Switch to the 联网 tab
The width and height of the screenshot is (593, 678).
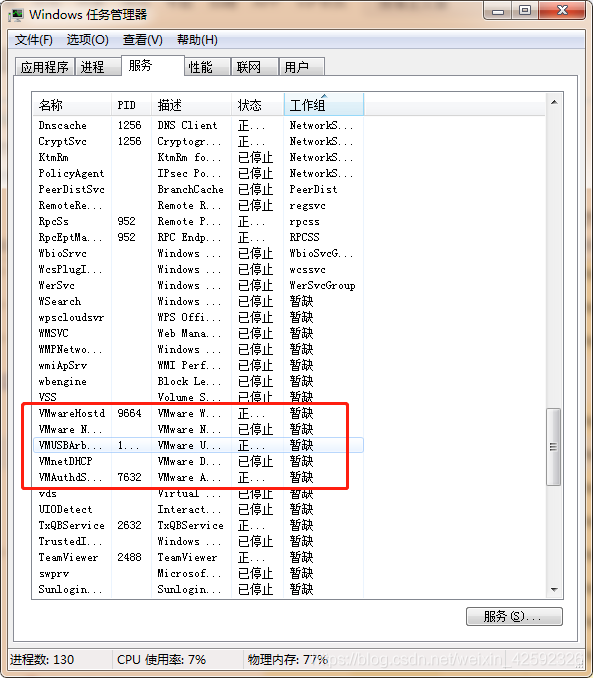[x=255, y=67]
